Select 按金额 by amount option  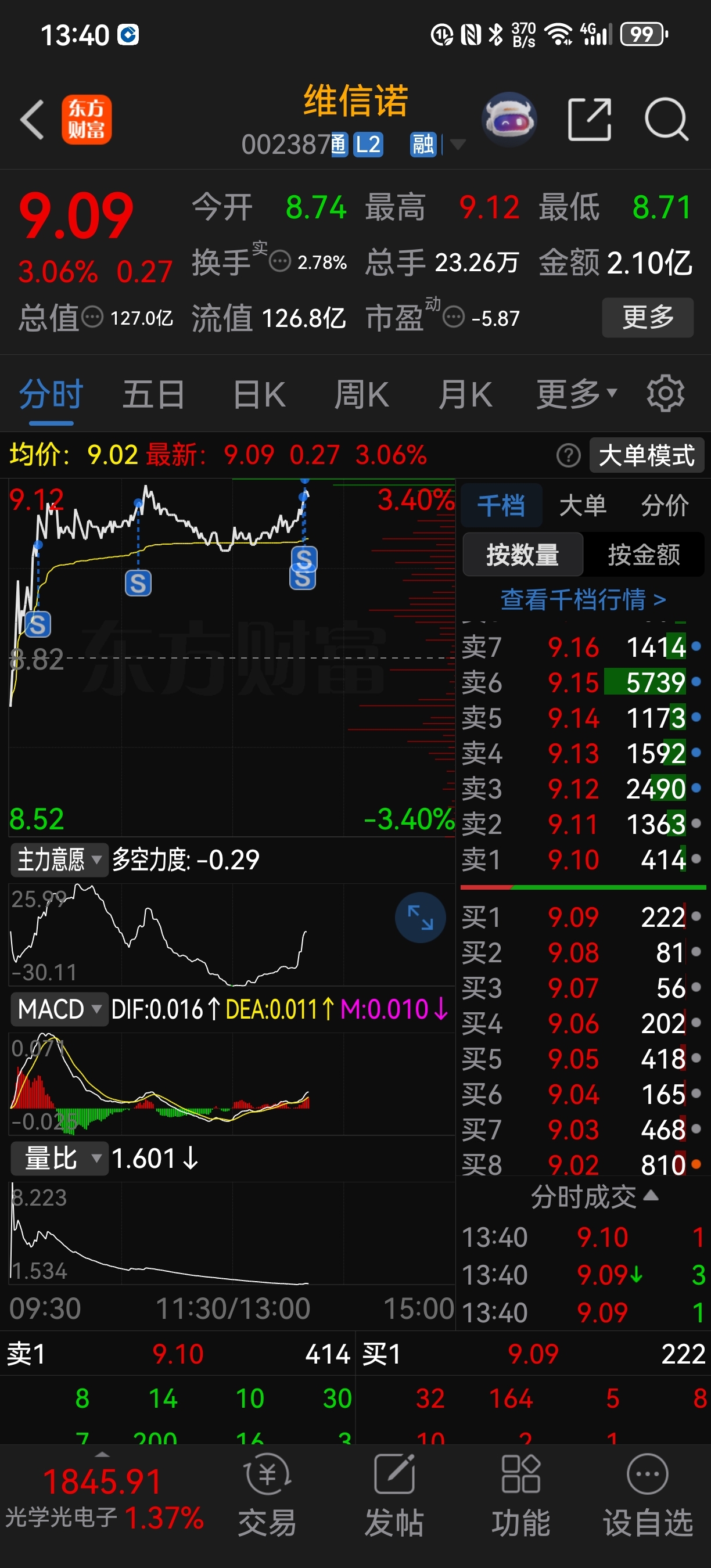[x=644, y=555]
